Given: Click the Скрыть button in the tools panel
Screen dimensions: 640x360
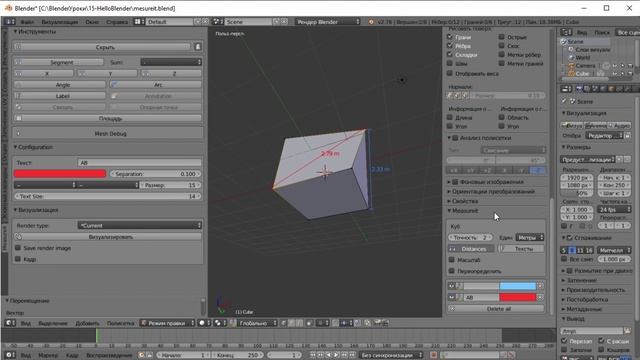Looking at the screenshot, I should [x=102, y=47].
